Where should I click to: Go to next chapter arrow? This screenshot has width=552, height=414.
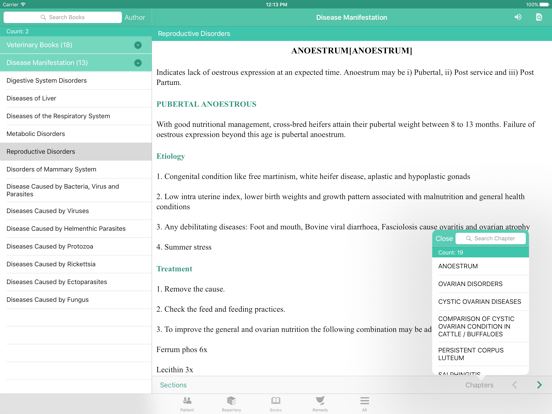coord(539,385)
